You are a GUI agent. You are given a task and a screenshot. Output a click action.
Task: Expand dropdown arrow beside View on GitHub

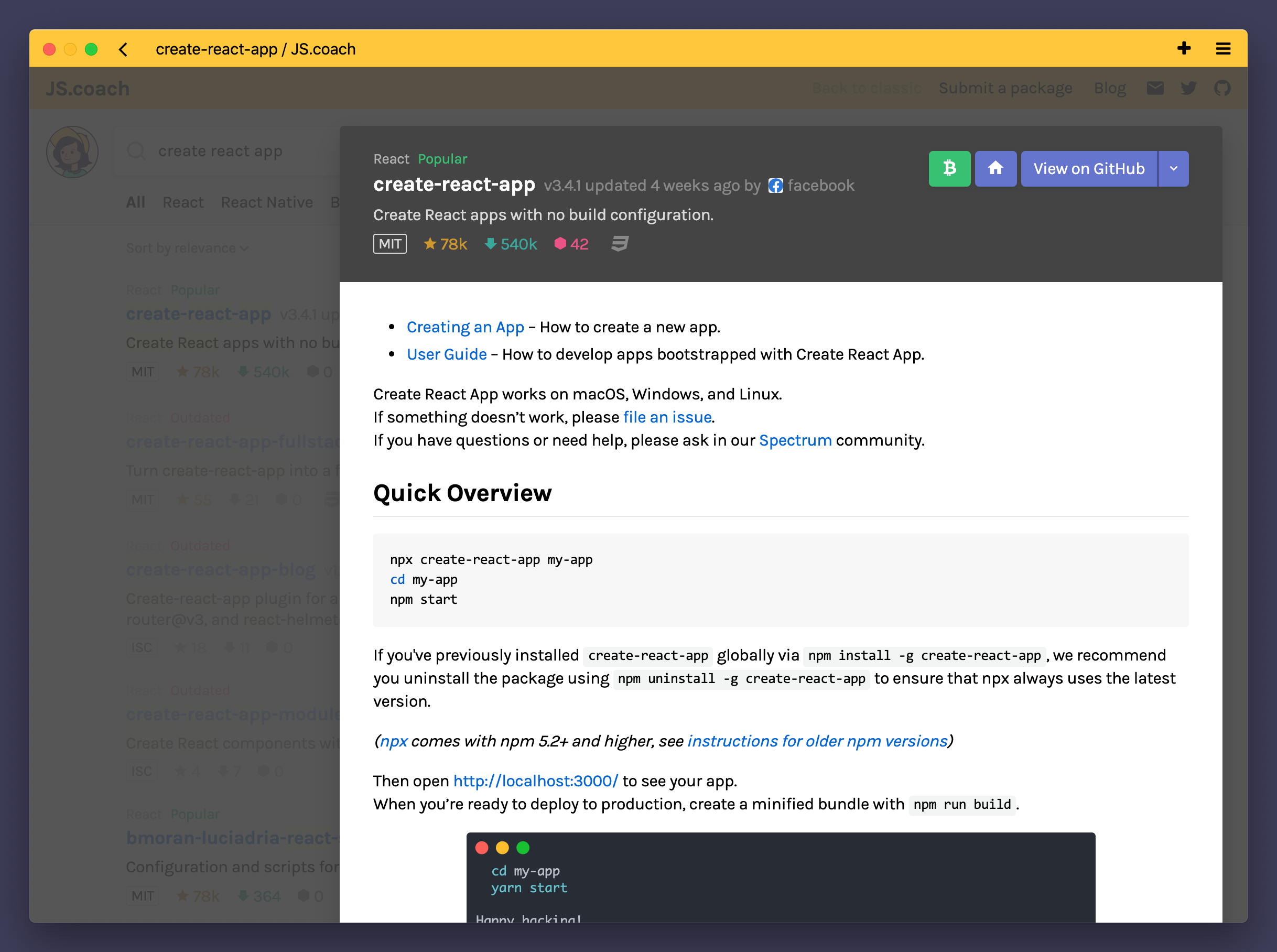1173,168
